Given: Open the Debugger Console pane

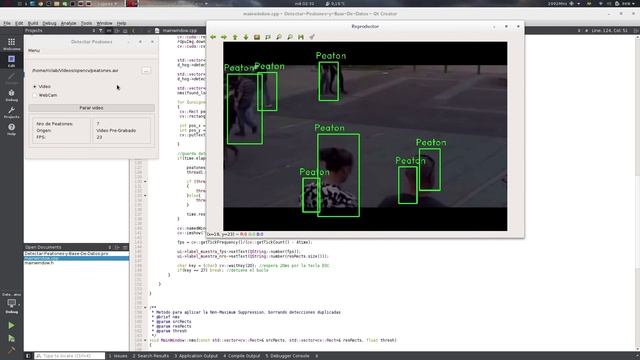Looking at the screenshot, I should (x=287, y=356).
